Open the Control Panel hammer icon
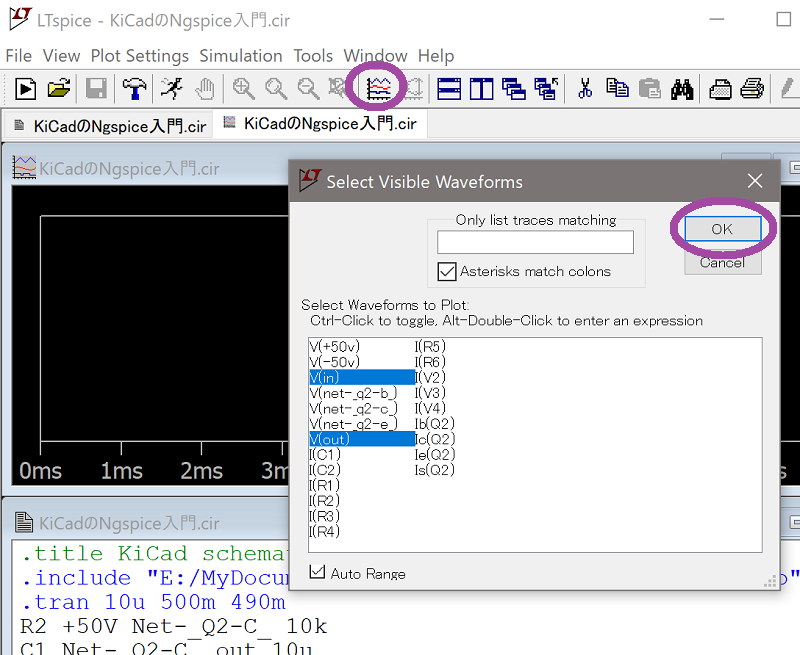The height and width of the screenshot is (655, 800). pos(134,89)
